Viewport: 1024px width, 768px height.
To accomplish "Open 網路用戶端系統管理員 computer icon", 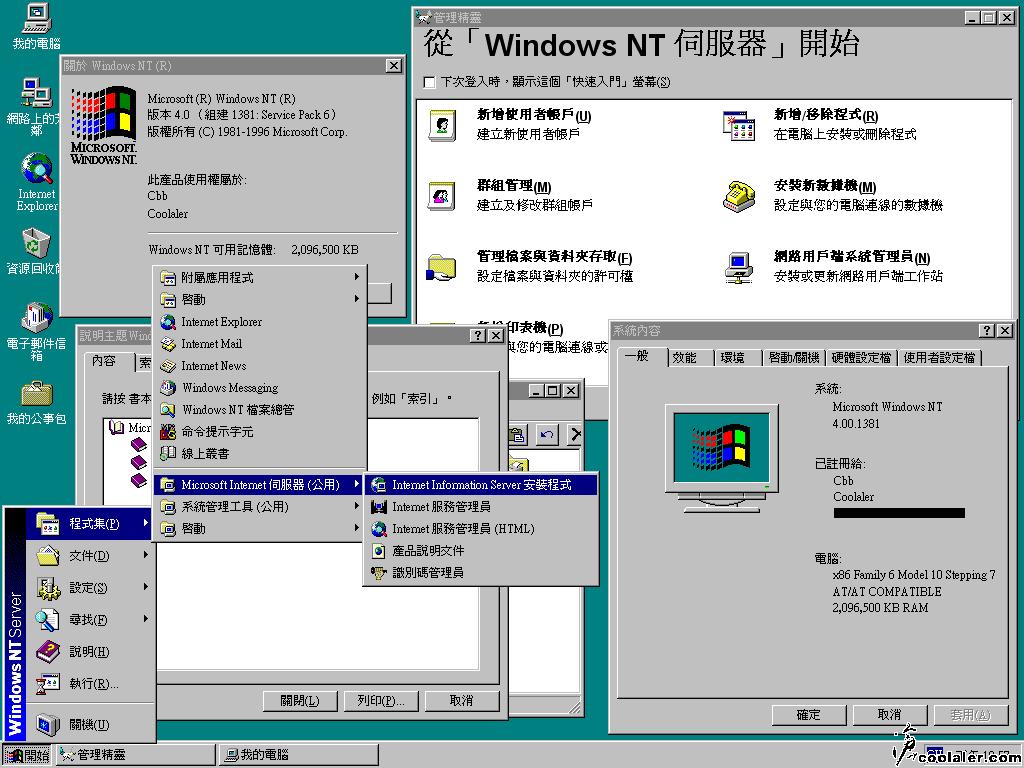I will tap(738, 266).
